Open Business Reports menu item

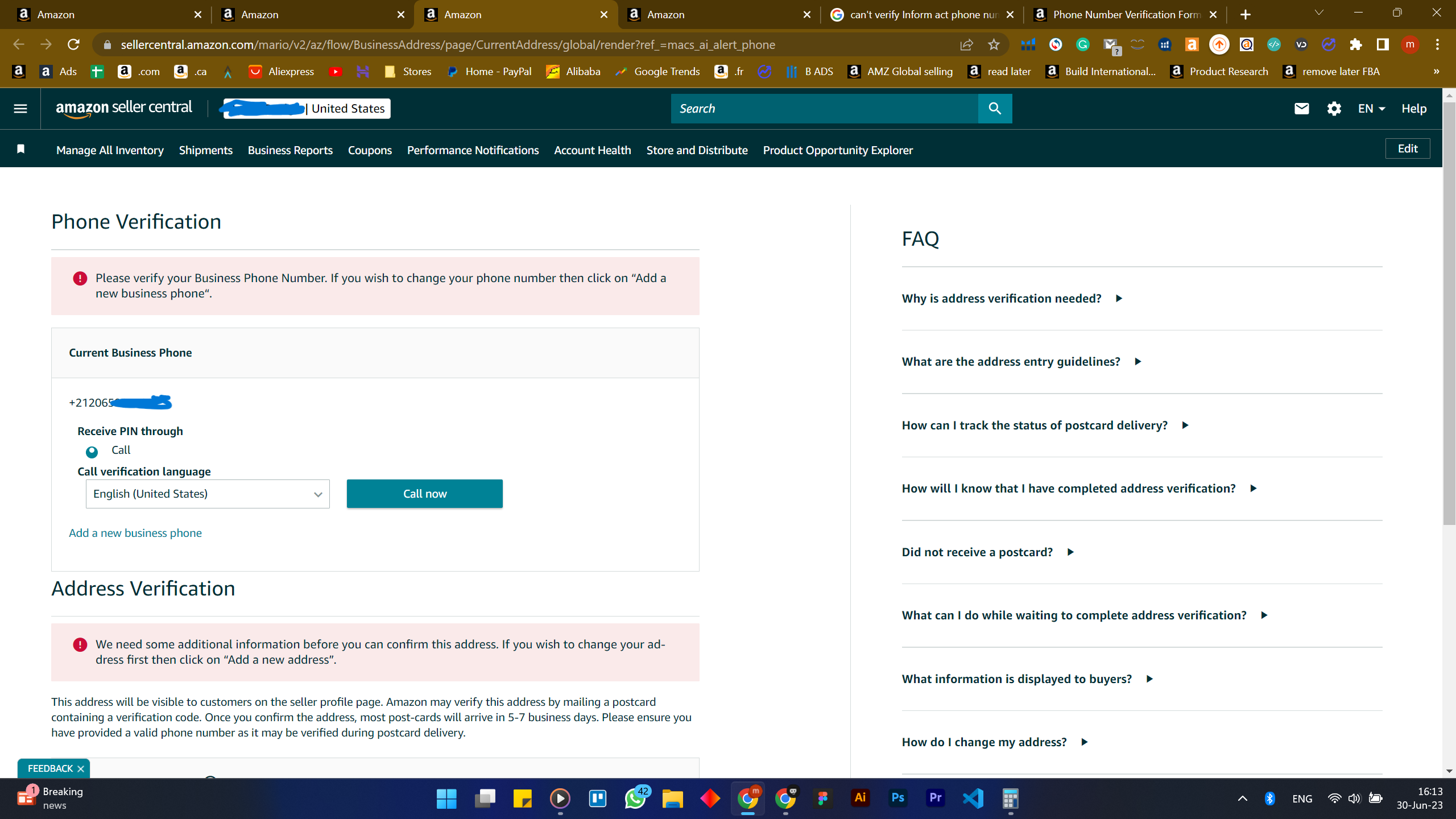click(290, 150)
